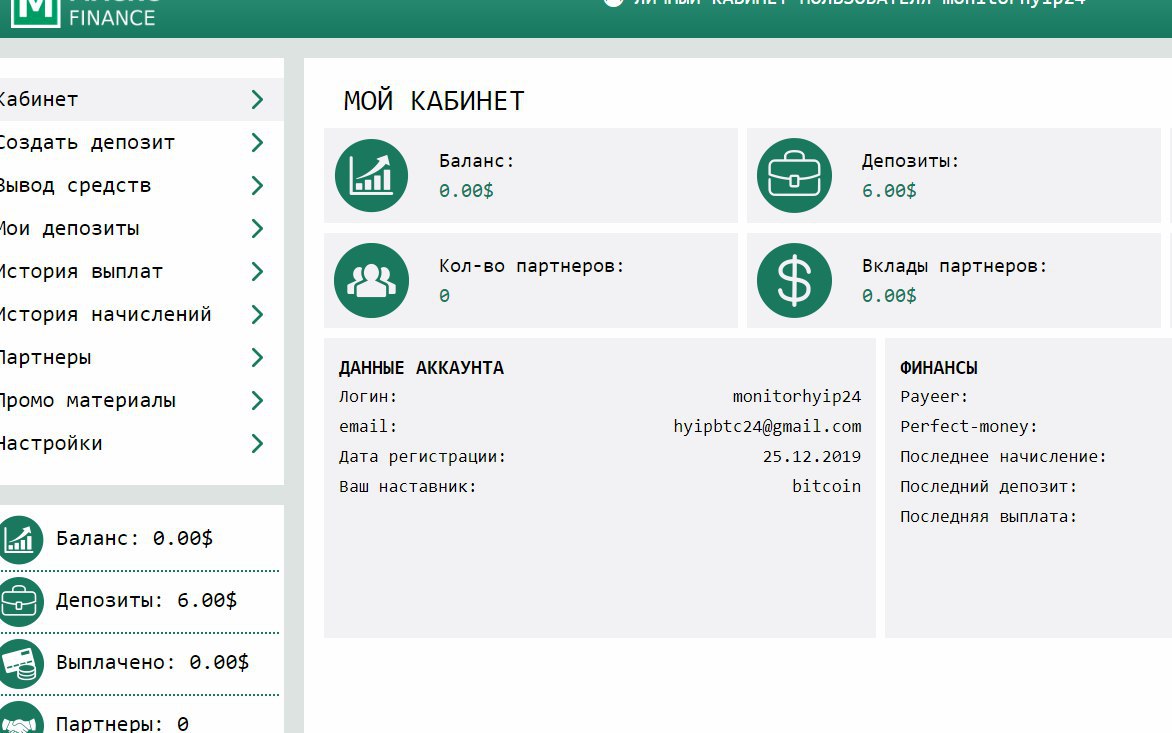
Task: Open История выплат menu item
Action: click(x=141, y=271)
